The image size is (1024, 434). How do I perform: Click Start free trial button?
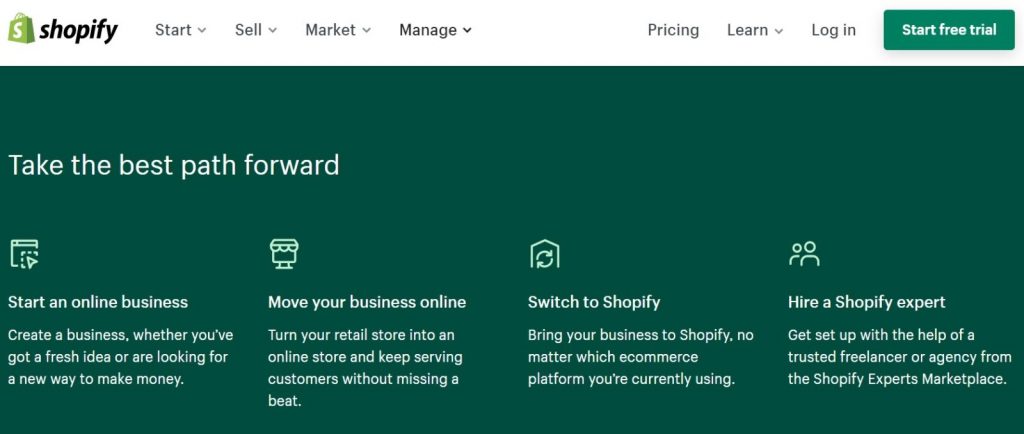(x=949, y=30)
